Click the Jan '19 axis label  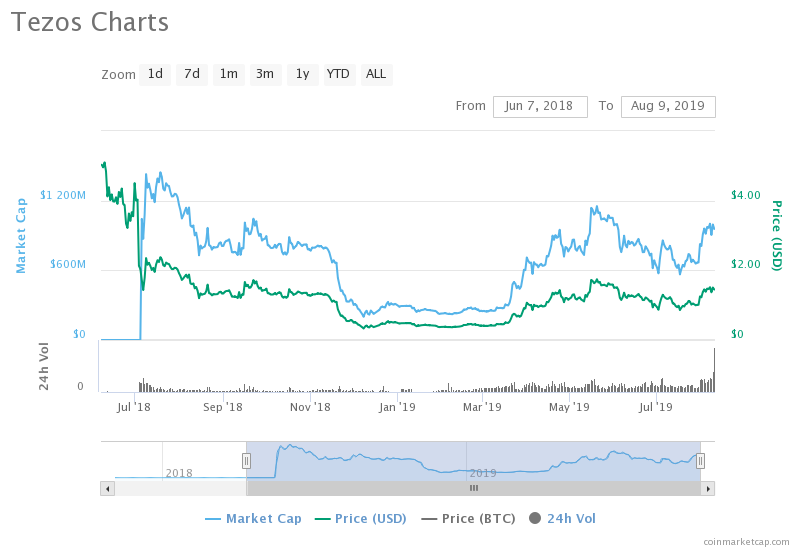tap(397, 407)
